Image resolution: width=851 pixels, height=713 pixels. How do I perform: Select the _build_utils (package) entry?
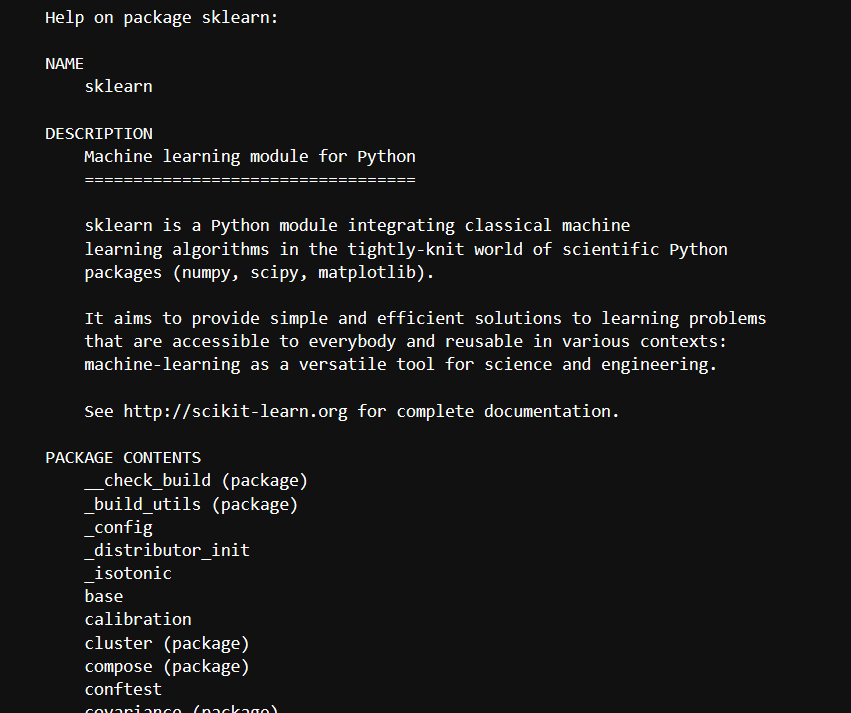192,505
